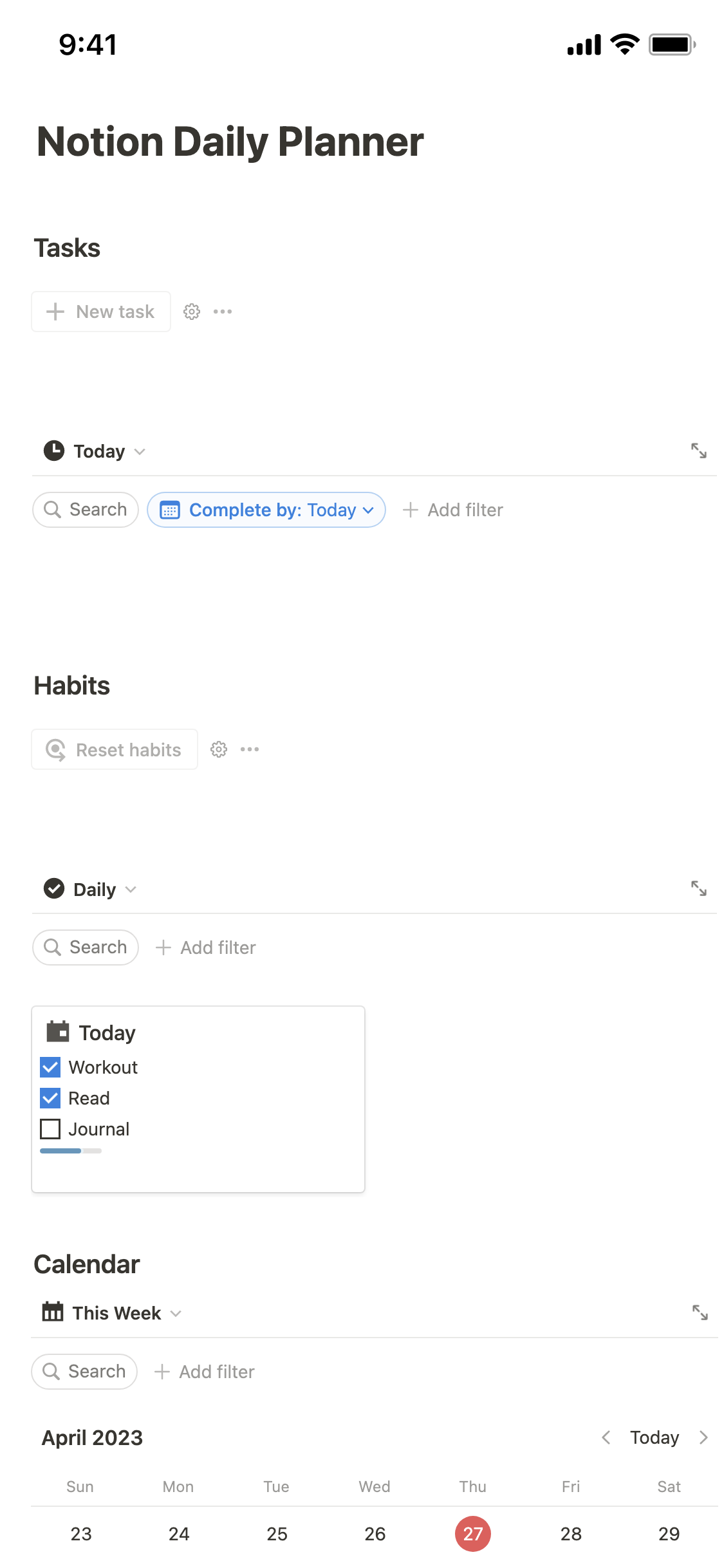Expand the Today tasks view fullscreen

tap(698, 451)
